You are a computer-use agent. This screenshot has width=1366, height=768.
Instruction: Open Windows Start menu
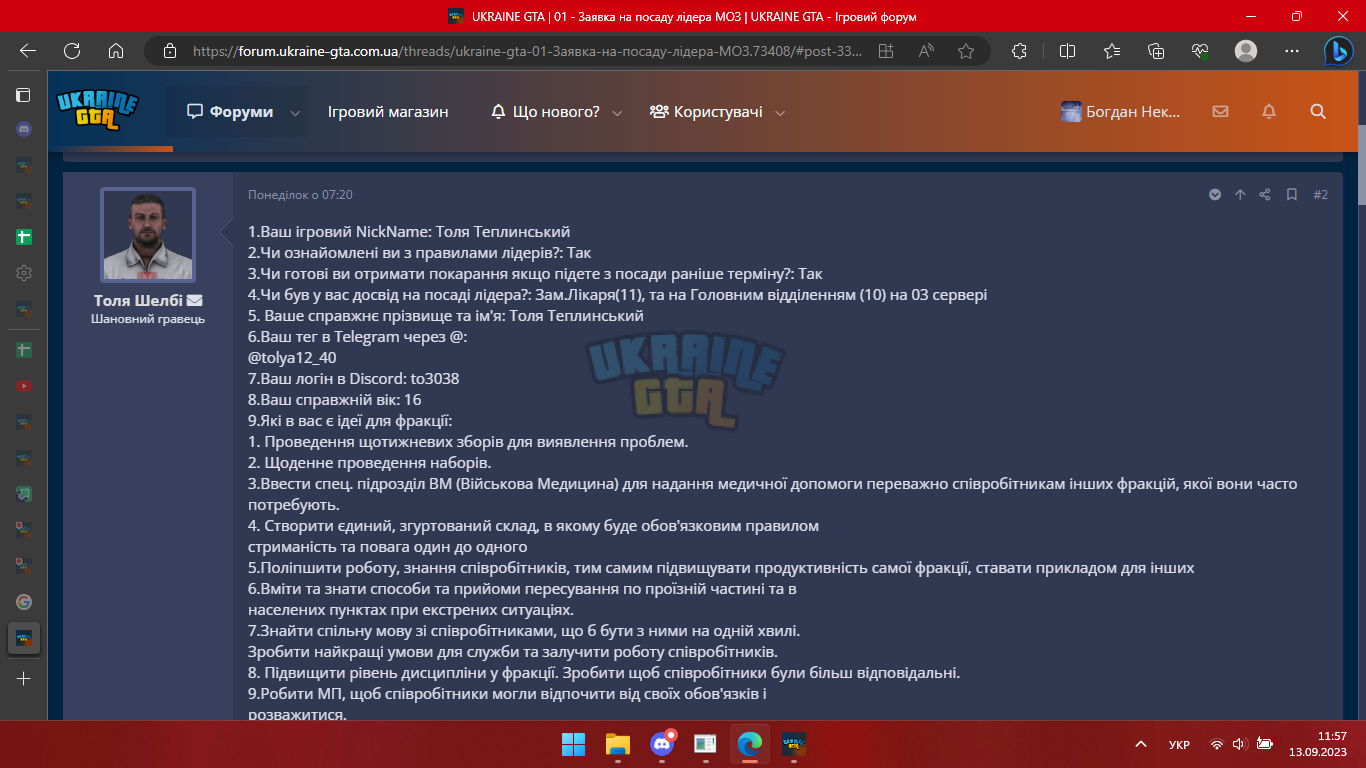coord(573,744)
